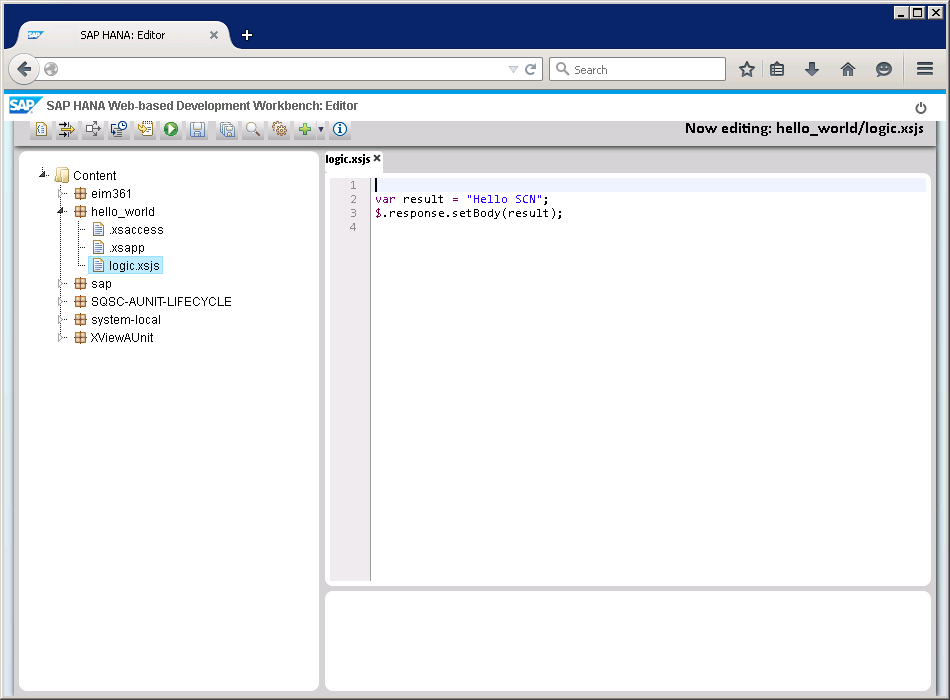Click the green plus icon to create content
The width and height of the screenshot is (950, 700).
click(x=305, y=129)
